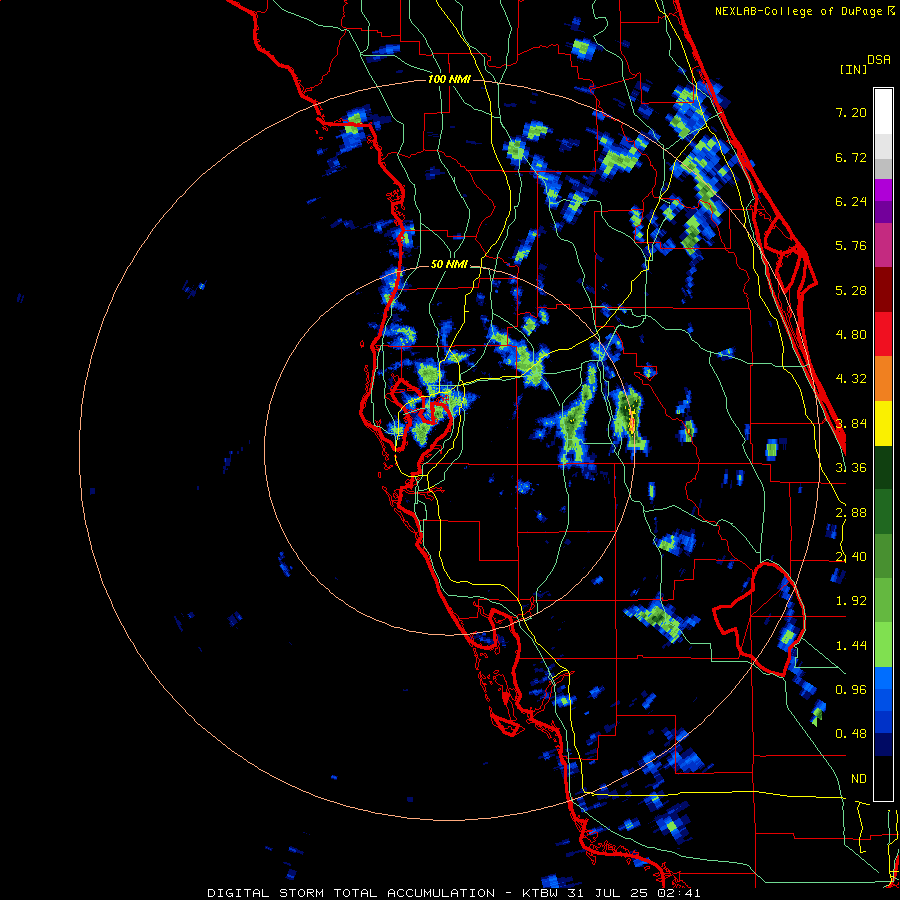Viewport: 900px width, 900px height.
Task: Click the 1.44 legend value
Action: (x=851, y=646)
